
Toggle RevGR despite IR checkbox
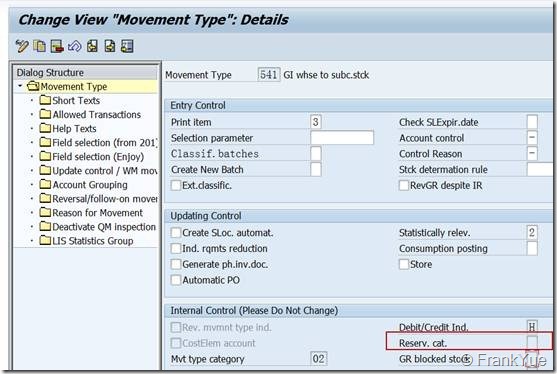click(404, 185)
